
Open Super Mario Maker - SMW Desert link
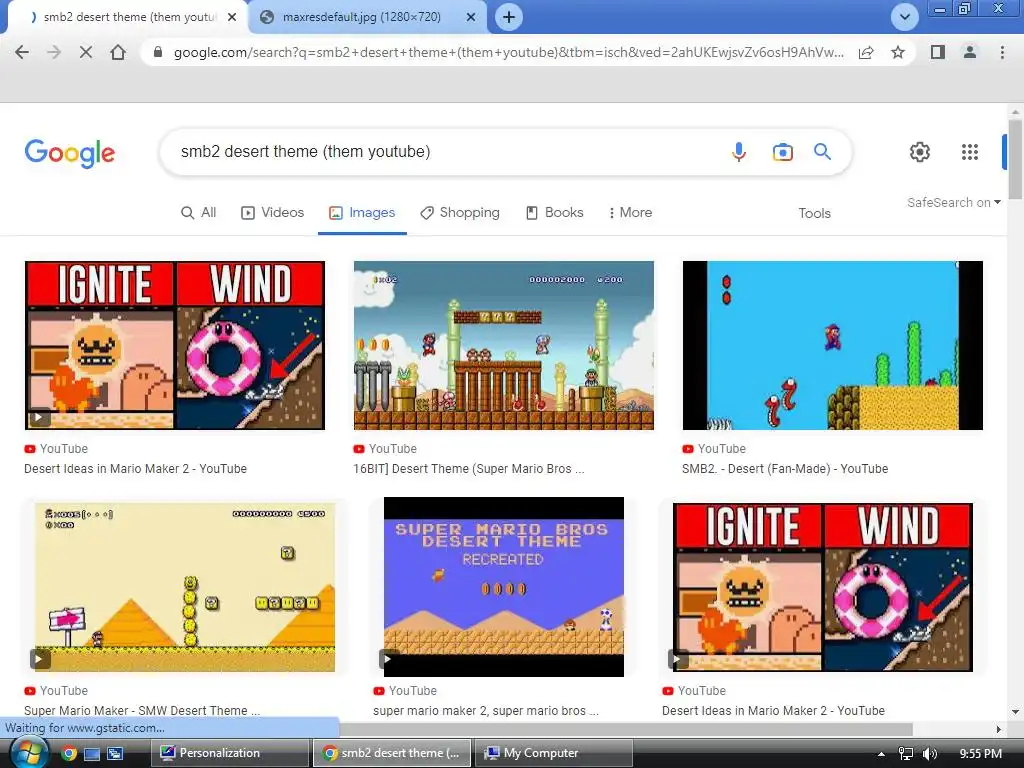pyautogui.click(x=142, y=710)
